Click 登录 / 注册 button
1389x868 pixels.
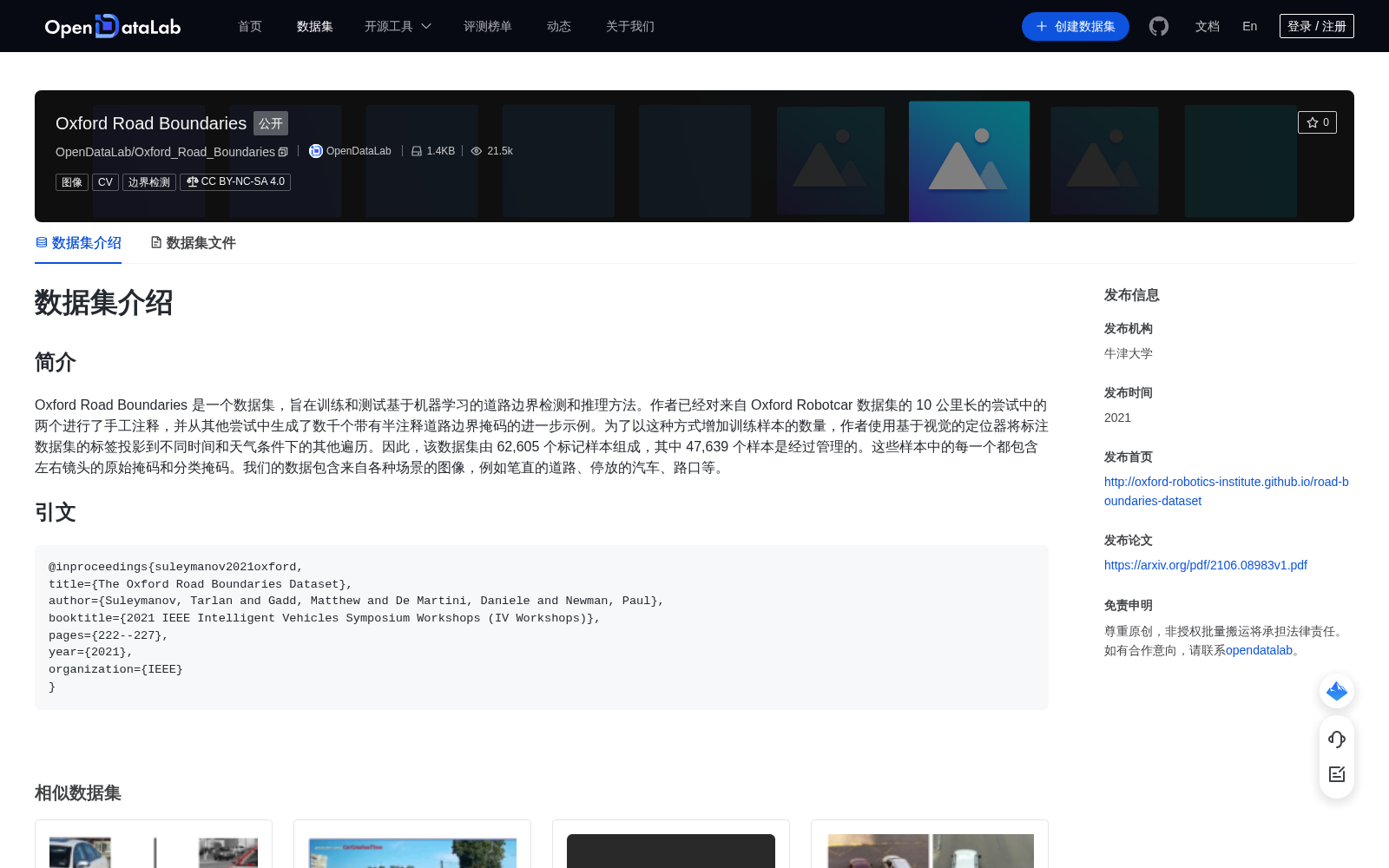click(1317, 26)
